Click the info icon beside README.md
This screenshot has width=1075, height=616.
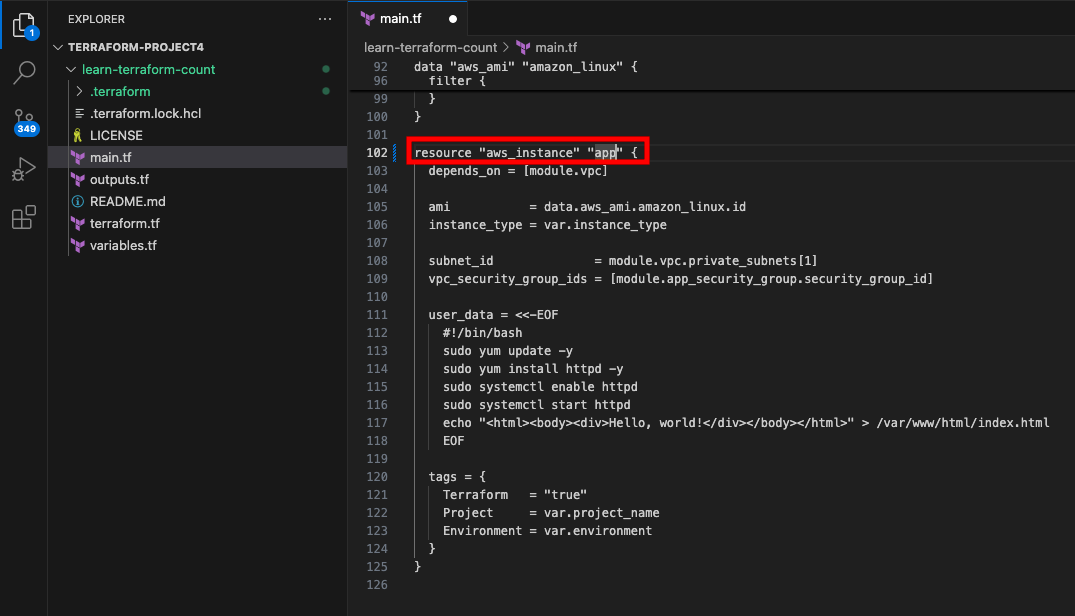pos(78,201)
